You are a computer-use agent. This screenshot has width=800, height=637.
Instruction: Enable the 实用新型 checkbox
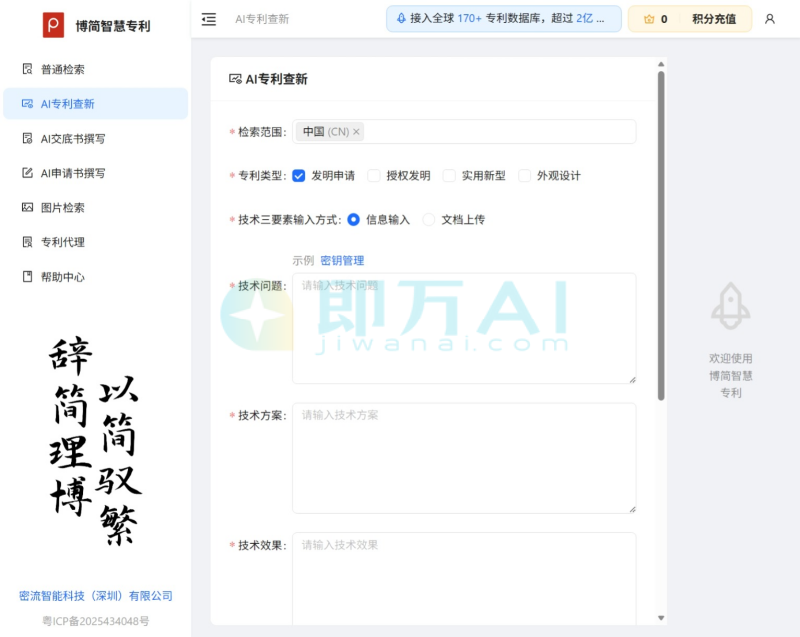(x=449, y=175)
